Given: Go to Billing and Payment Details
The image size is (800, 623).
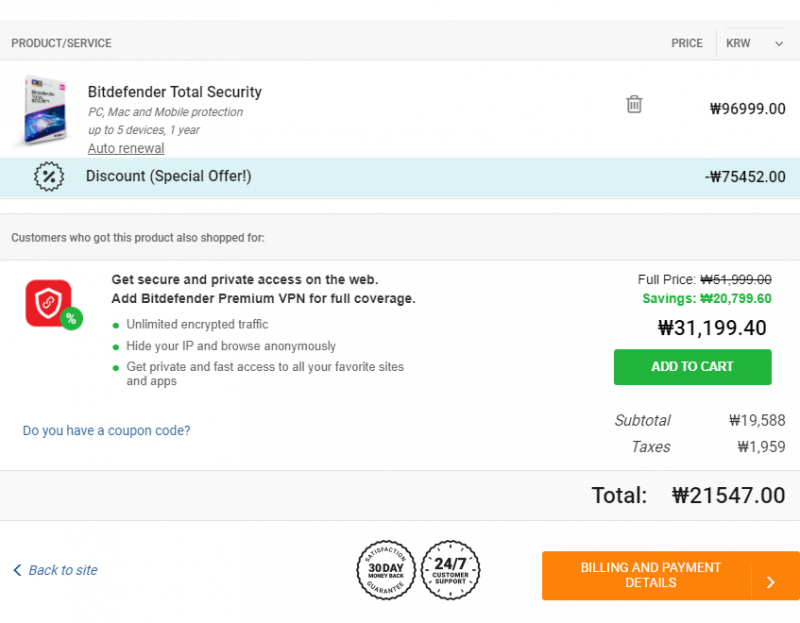Looking at the screenshot, I should tap(671, 576).
